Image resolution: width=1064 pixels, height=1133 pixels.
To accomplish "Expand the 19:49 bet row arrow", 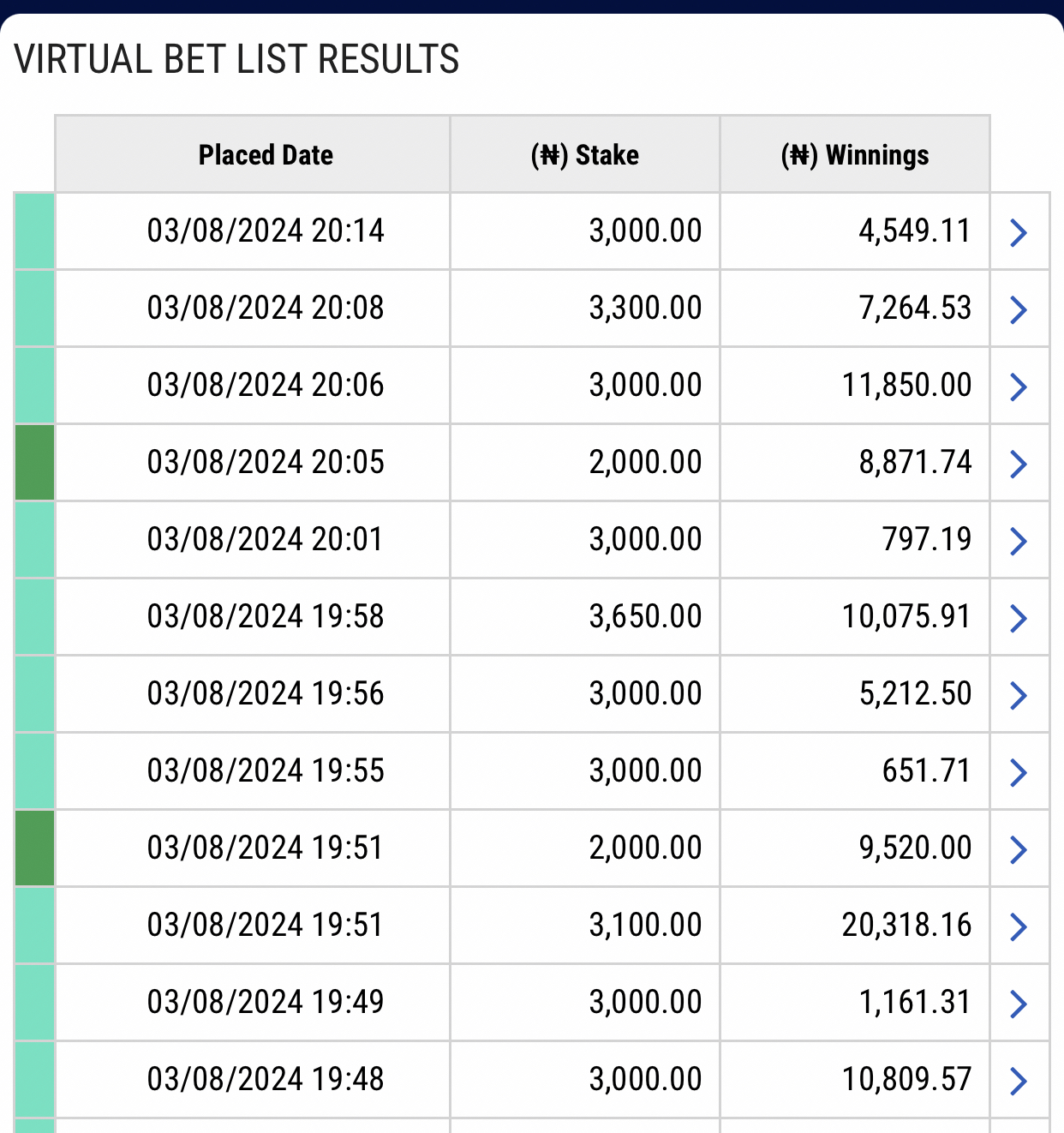I will coord(1019,1004).
